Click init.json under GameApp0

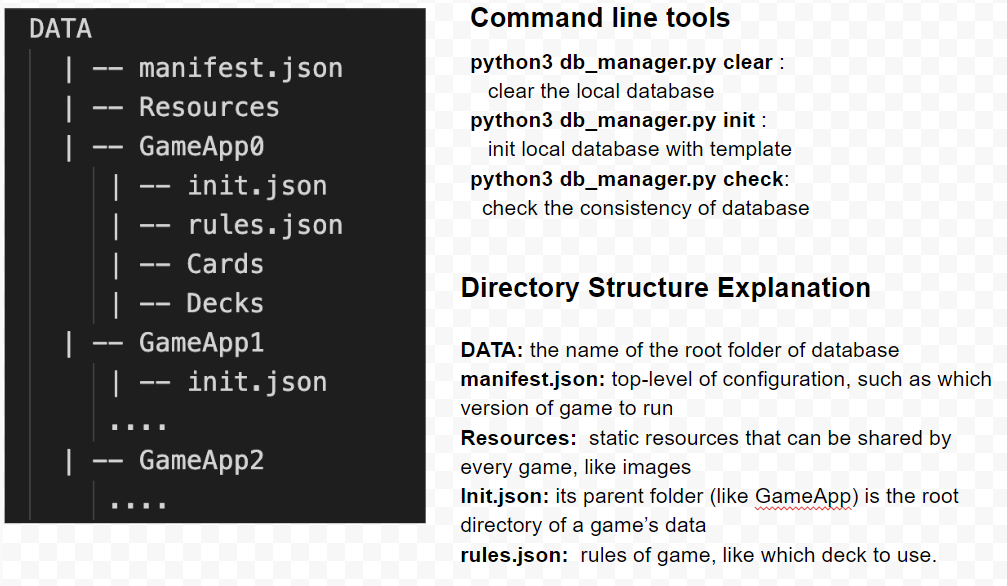click(x=257, y=186)
